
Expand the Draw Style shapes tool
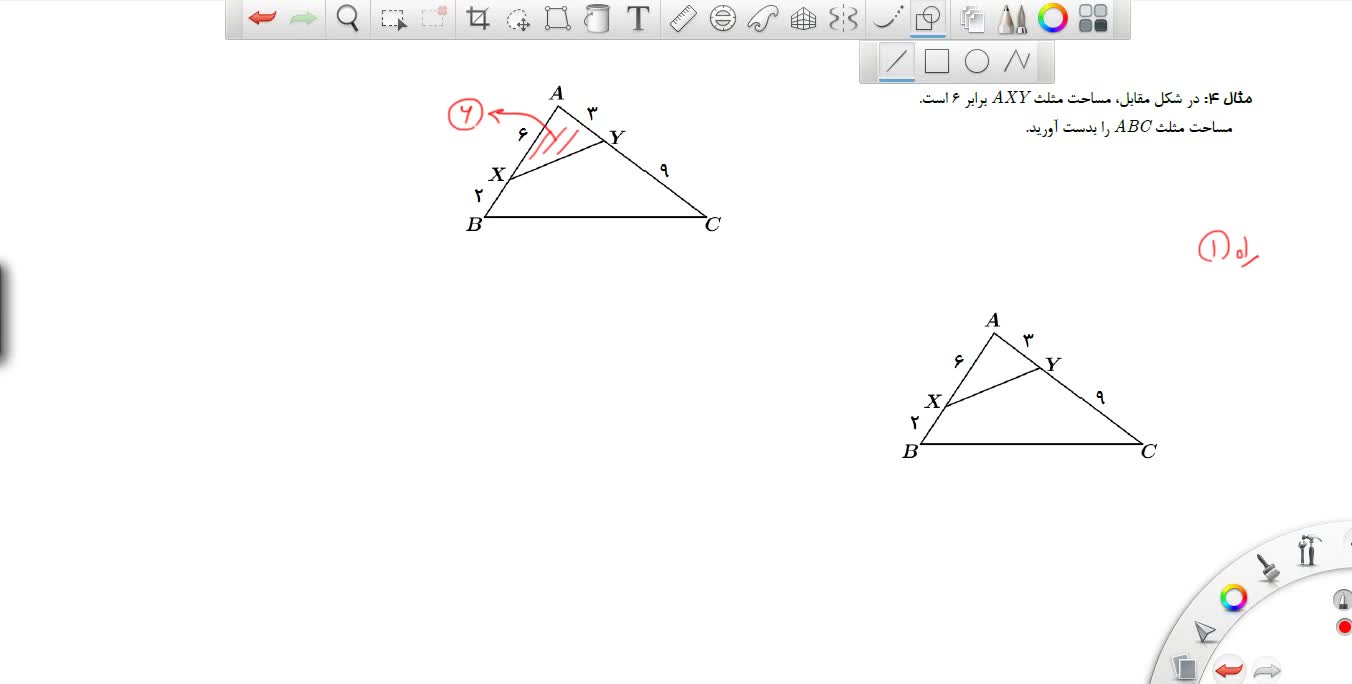(x=929, y=18)
